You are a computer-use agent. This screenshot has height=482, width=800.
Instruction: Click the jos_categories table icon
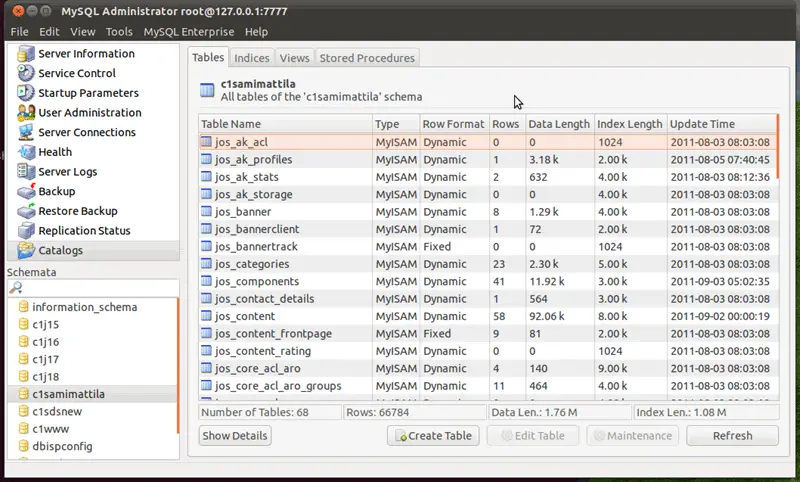206,264
